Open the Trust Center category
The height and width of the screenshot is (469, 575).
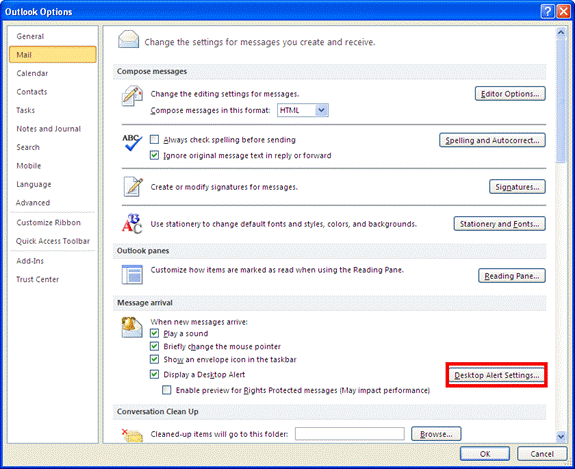click(53, 279)
